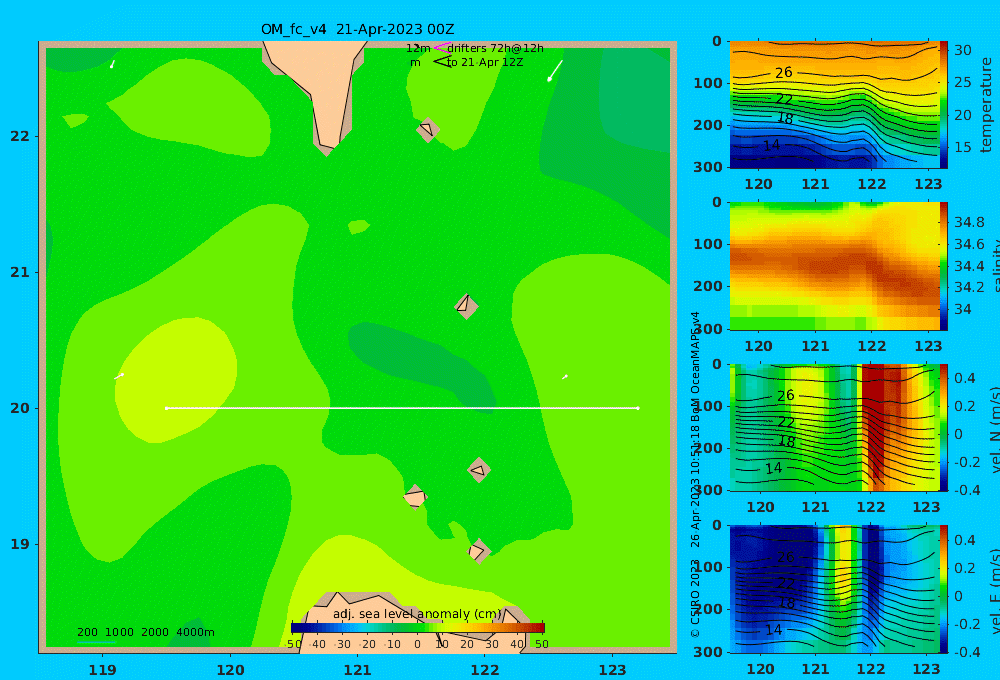The width and height of the screenshot is (1000, 680).
Task: Click the '34.8' tick on salinity colorbar
Action: point(969,222)
